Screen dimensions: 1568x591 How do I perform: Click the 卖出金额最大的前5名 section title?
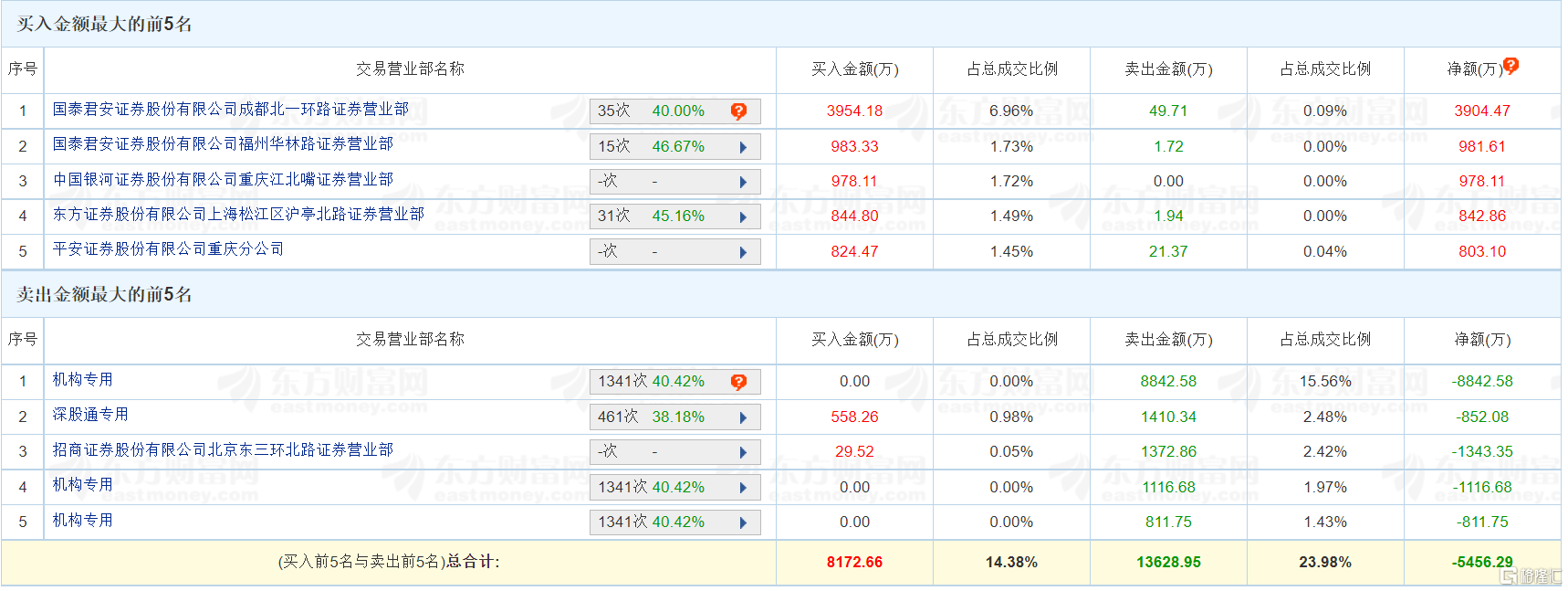click(105, 294)
